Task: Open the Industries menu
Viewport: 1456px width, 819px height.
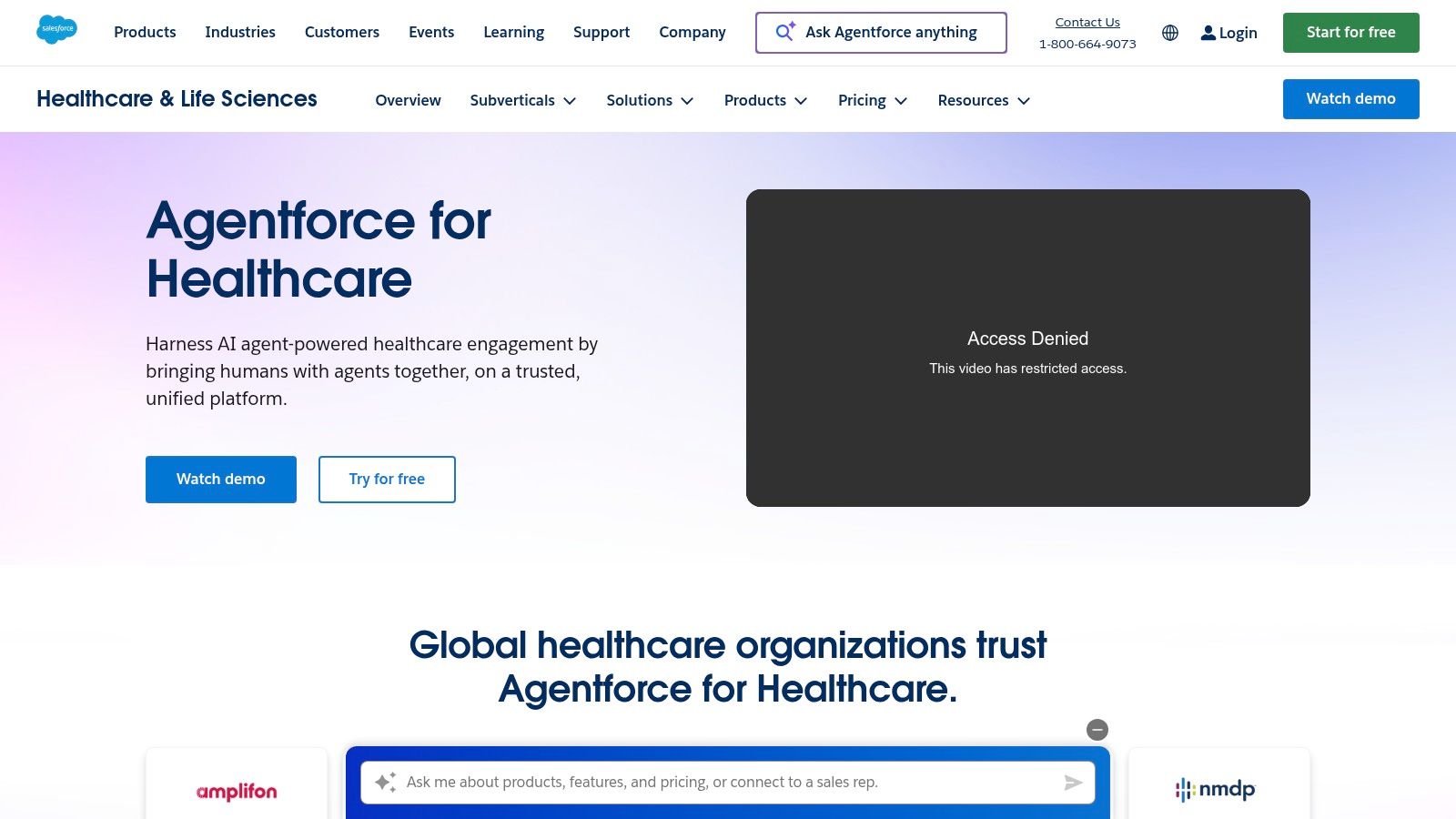Action: pyautogui.click(x=240, y=32)
